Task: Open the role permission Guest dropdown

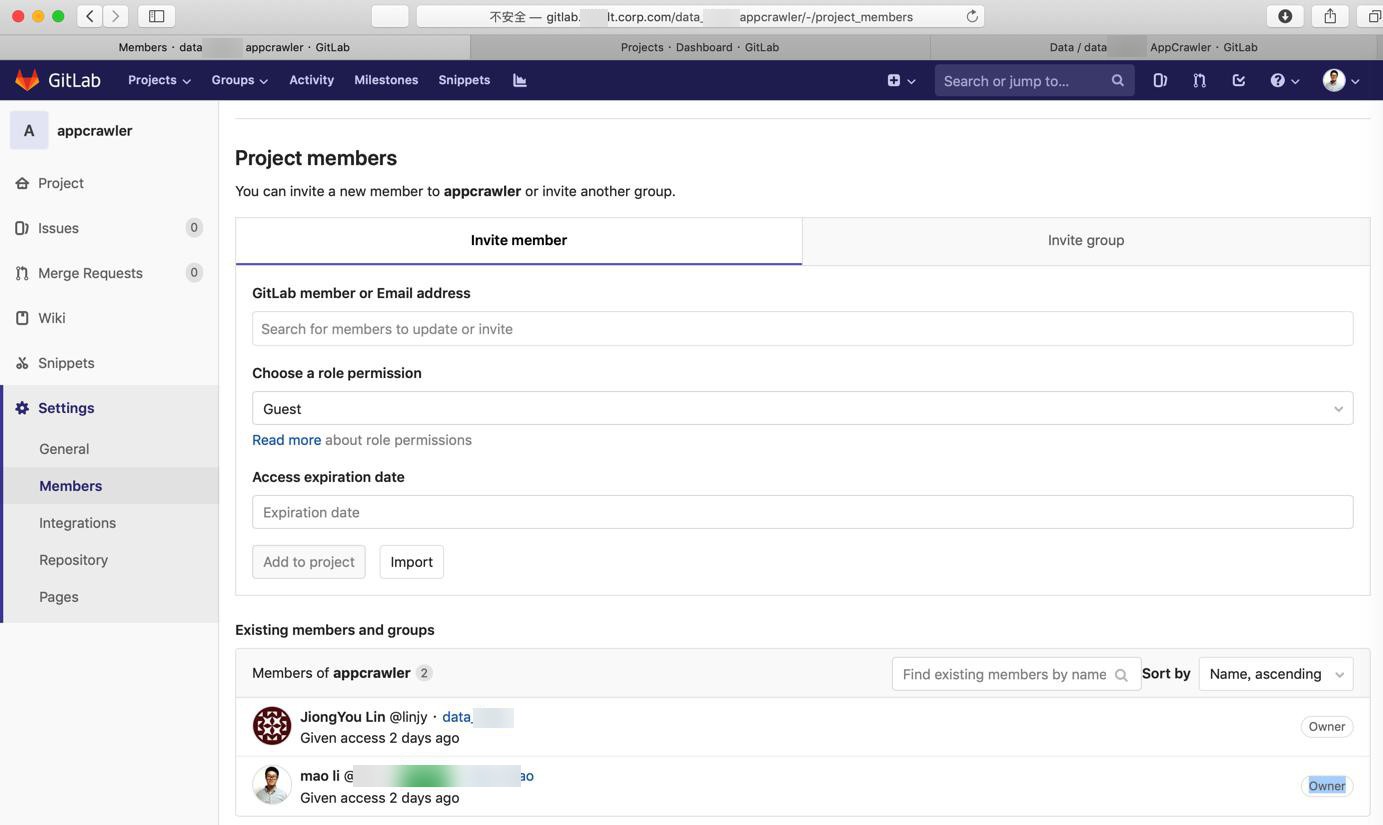Action: pyautogui.click(x=803, y=408)
